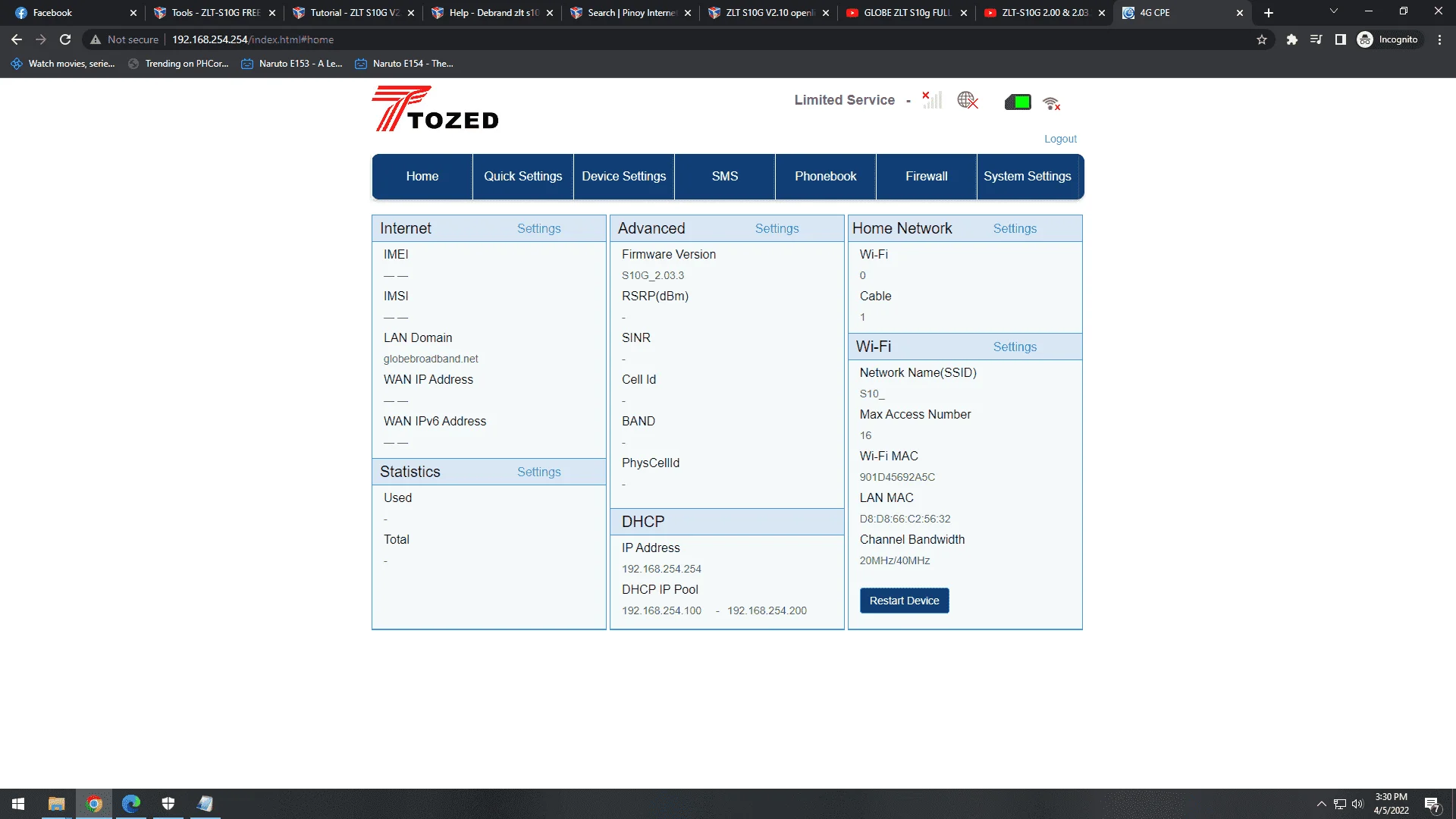Viewport: 1456px width, 819px height.
Task: Open Windows Start menu
Action: 18,804
